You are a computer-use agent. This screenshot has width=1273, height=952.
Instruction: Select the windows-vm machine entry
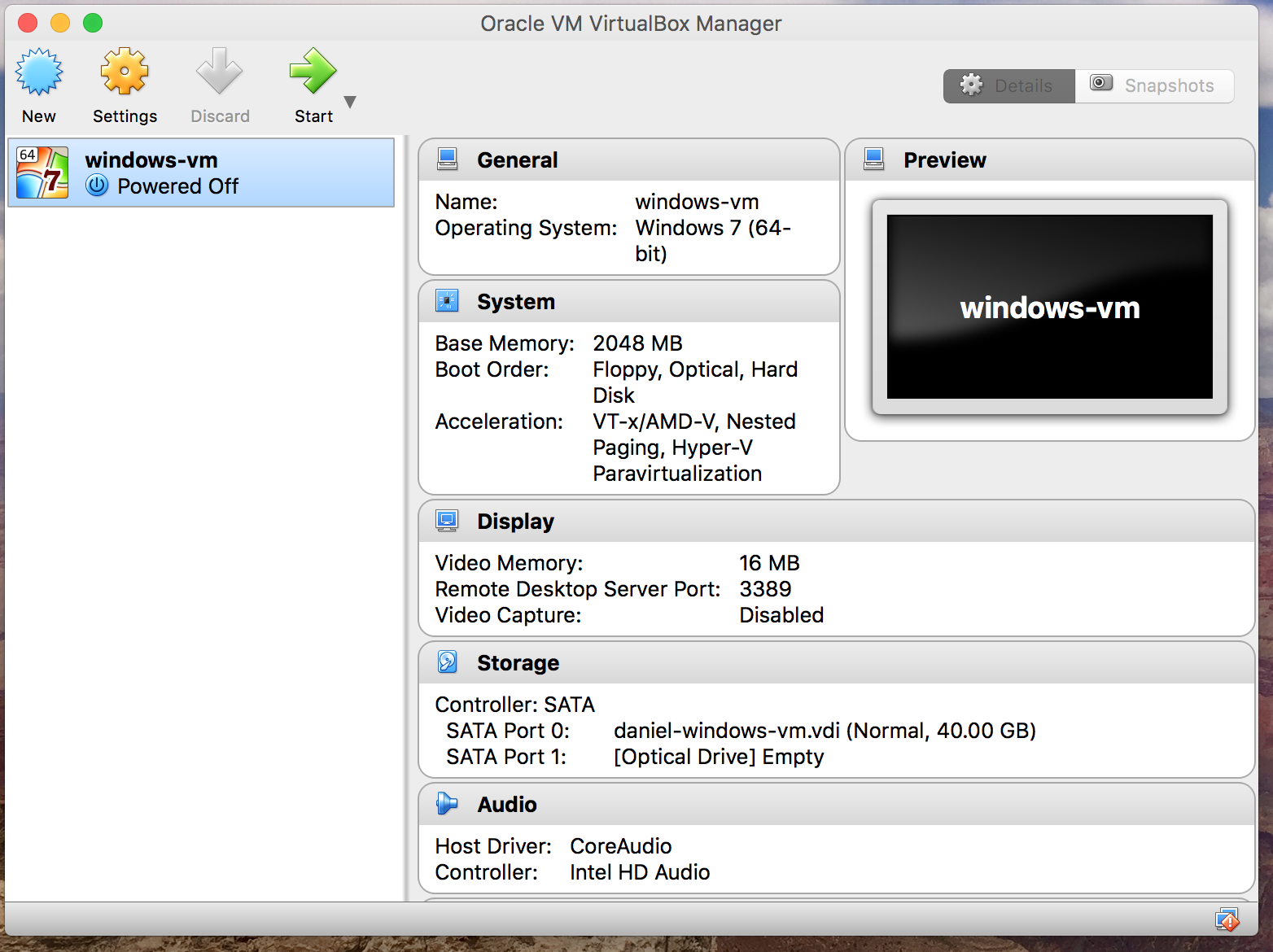point(201,172)
